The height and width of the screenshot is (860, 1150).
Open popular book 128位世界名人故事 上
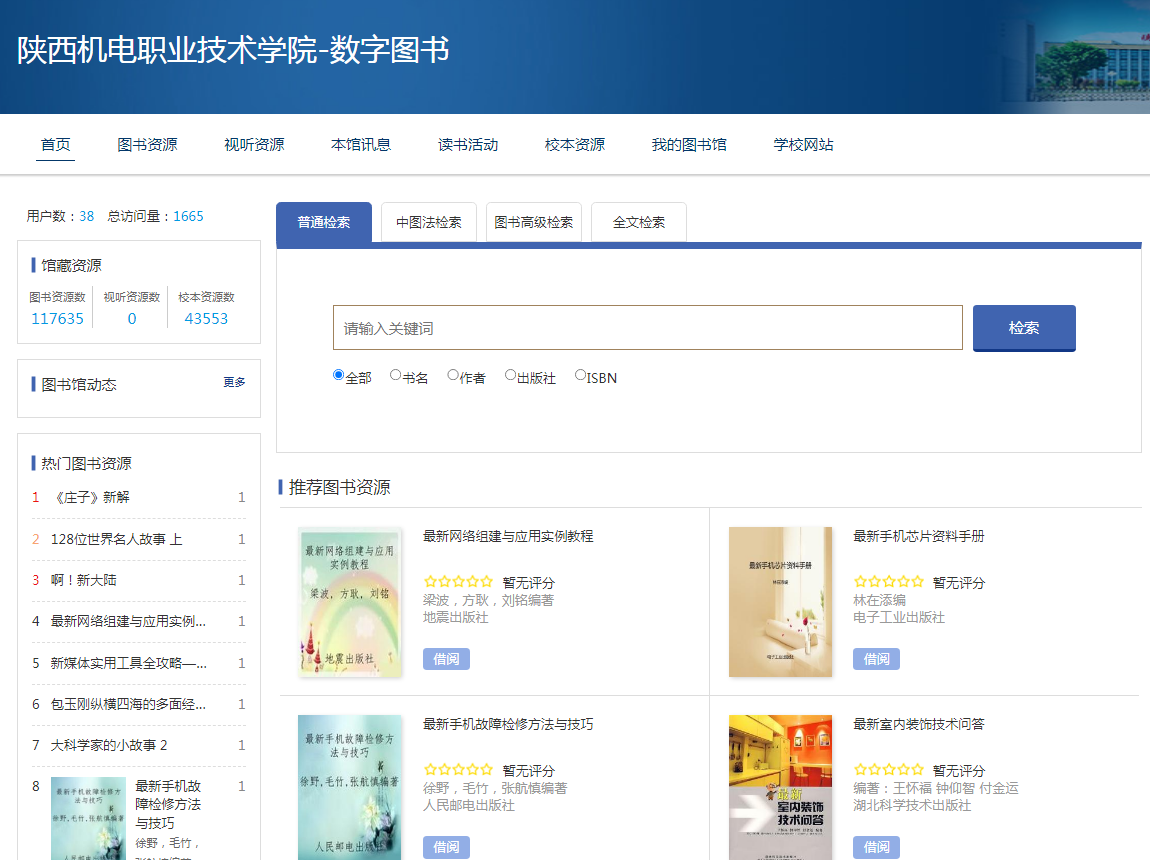[116, 539]
